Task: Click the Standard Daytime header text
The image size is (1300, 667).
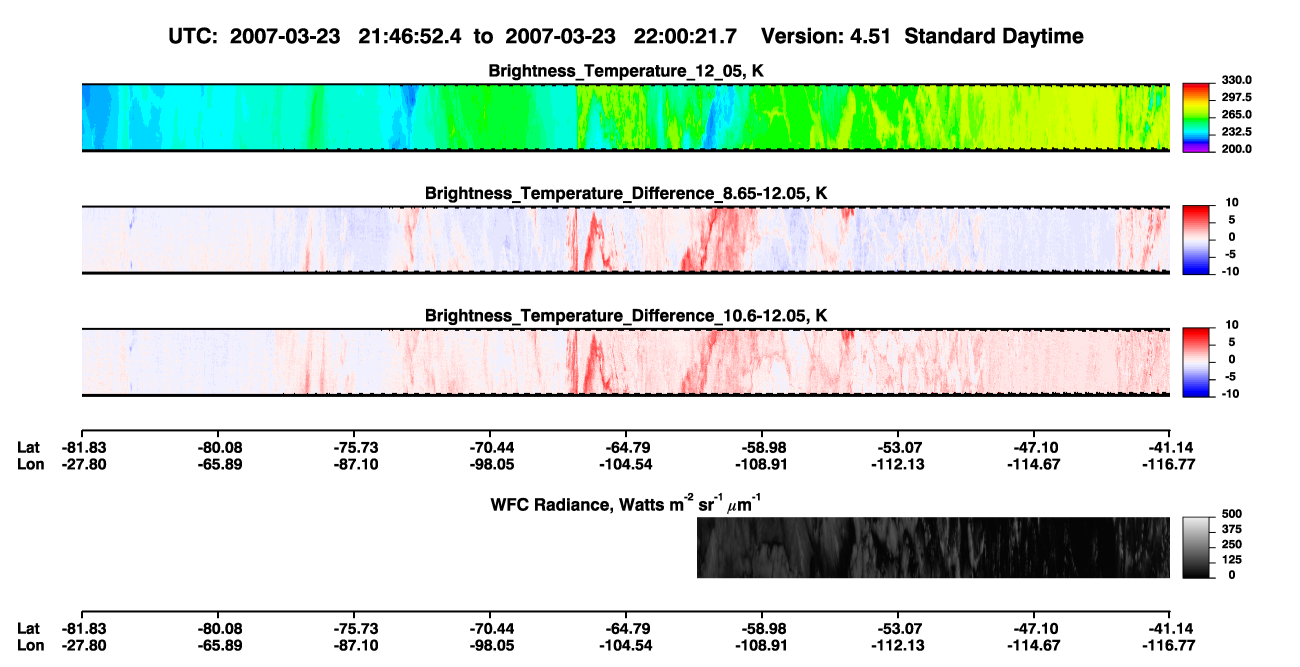Action: pos(996,36)
